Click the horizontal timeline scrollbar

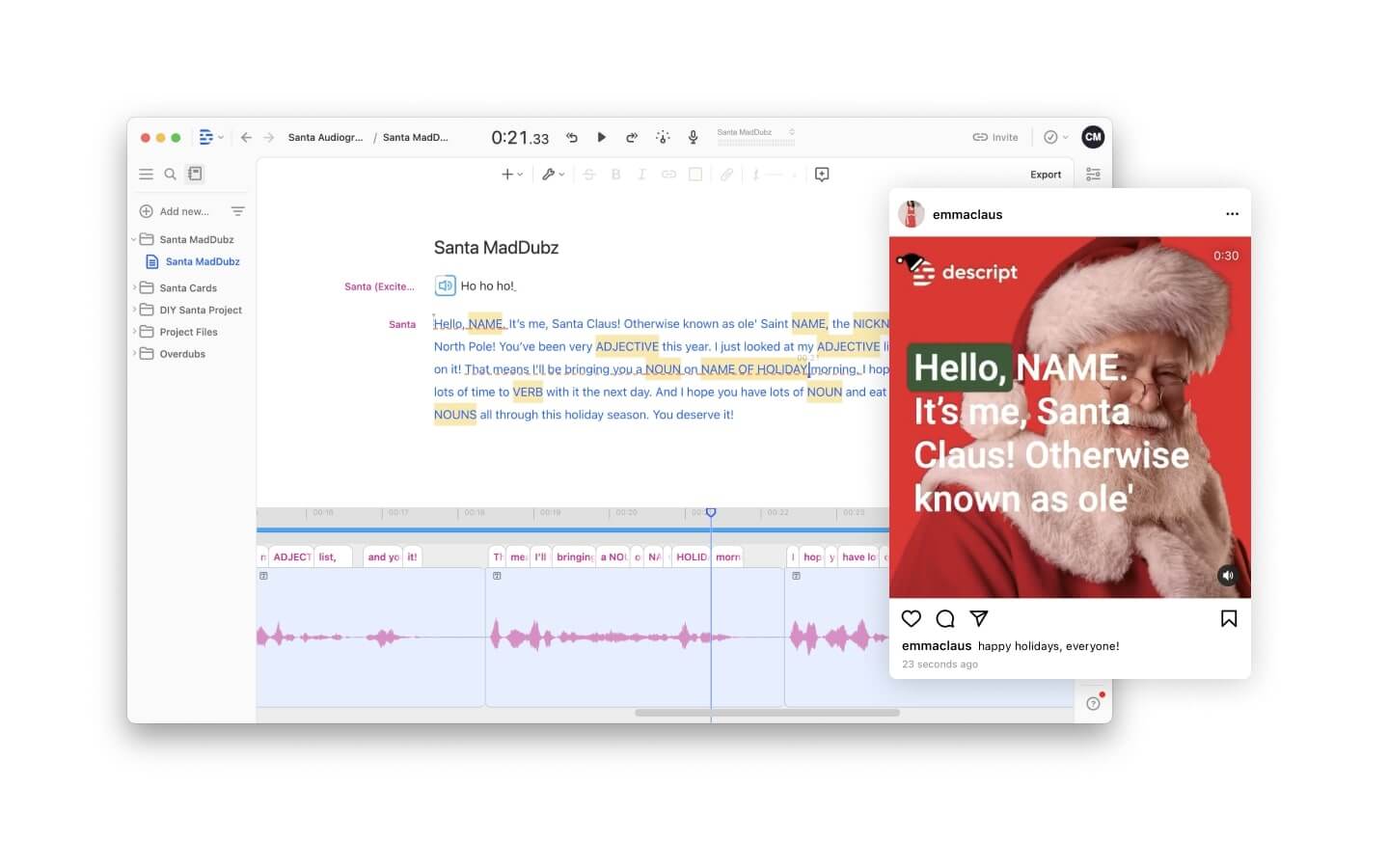[767, 713]
